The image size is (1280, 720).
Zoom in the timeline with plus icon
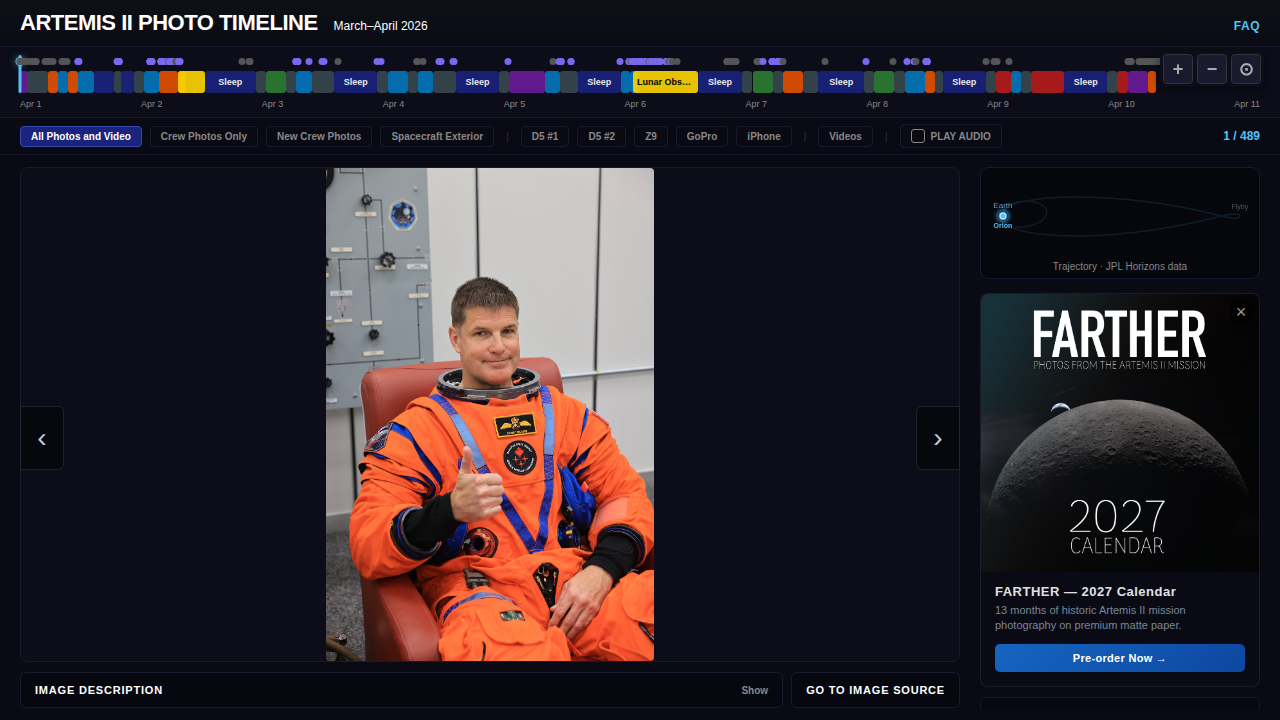(x=1178, y=69)
